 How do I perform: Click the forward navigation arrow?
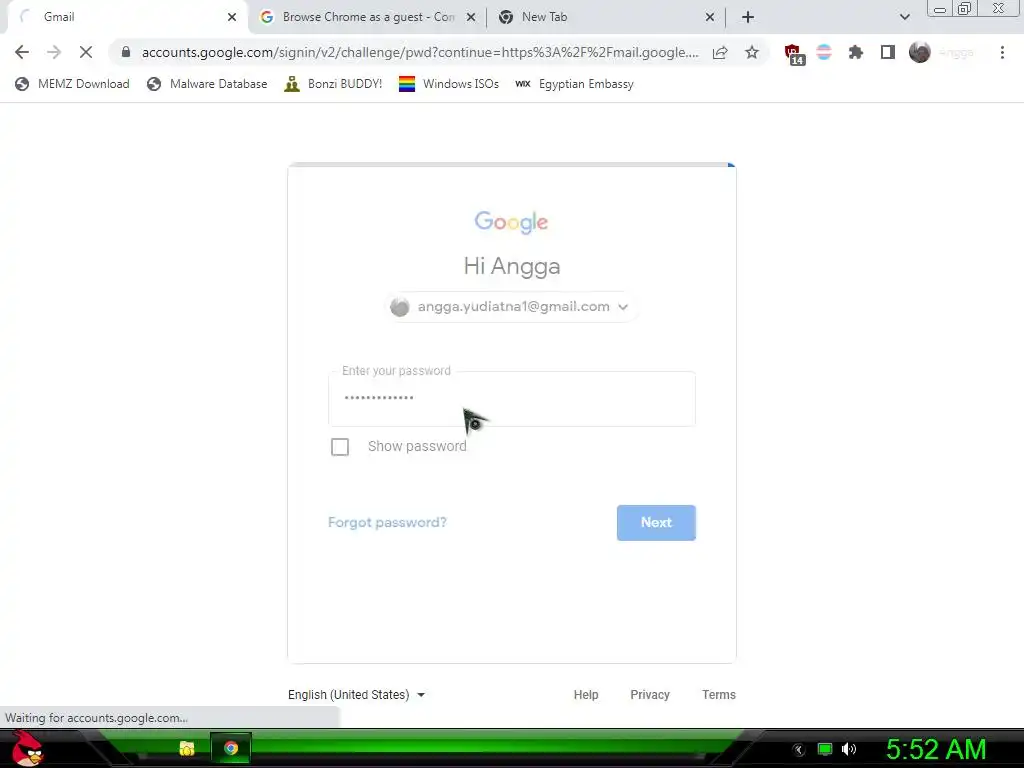[x=54, y=52]
